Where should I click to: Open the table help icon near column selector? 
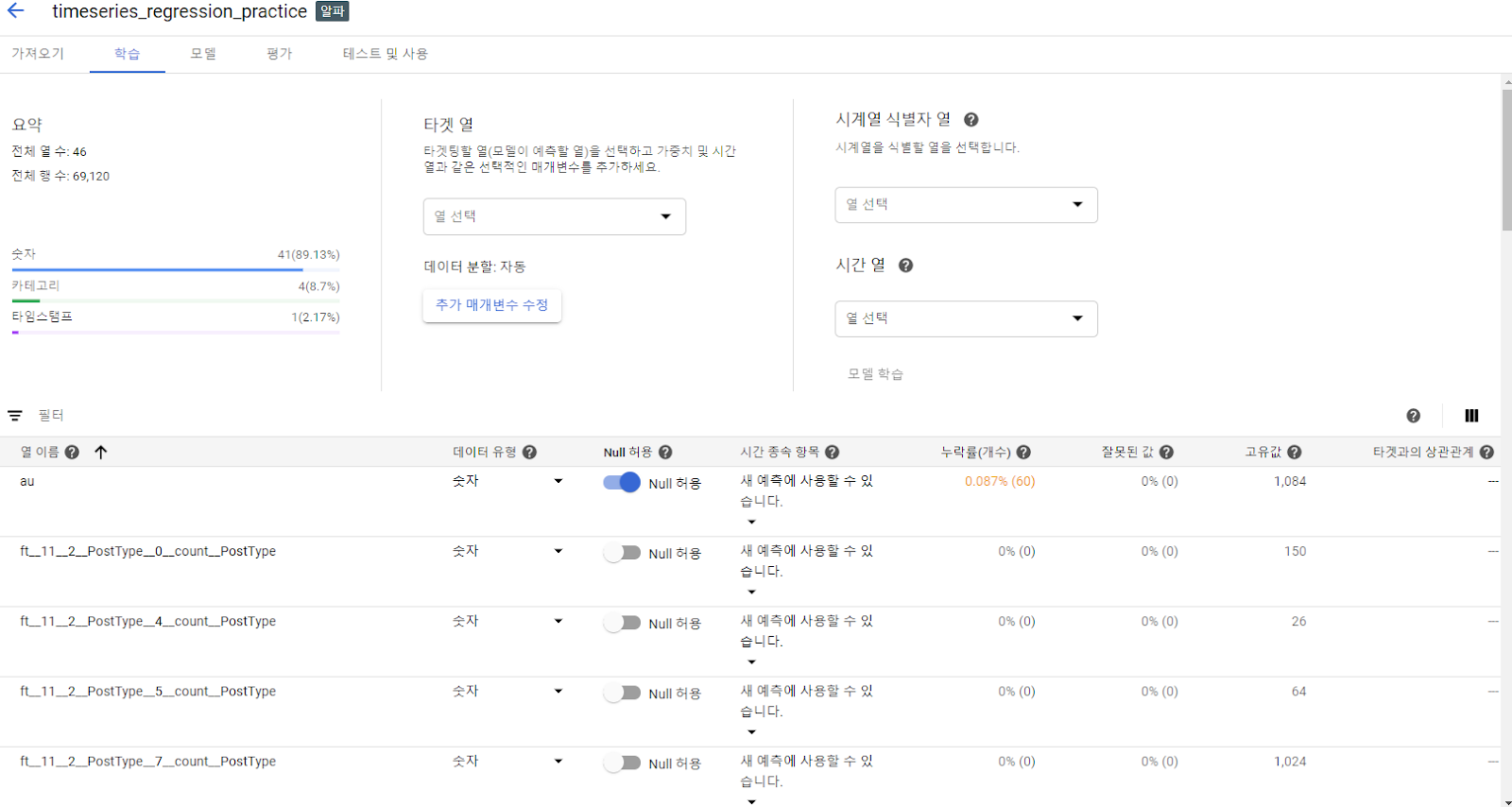point(1414,416)
